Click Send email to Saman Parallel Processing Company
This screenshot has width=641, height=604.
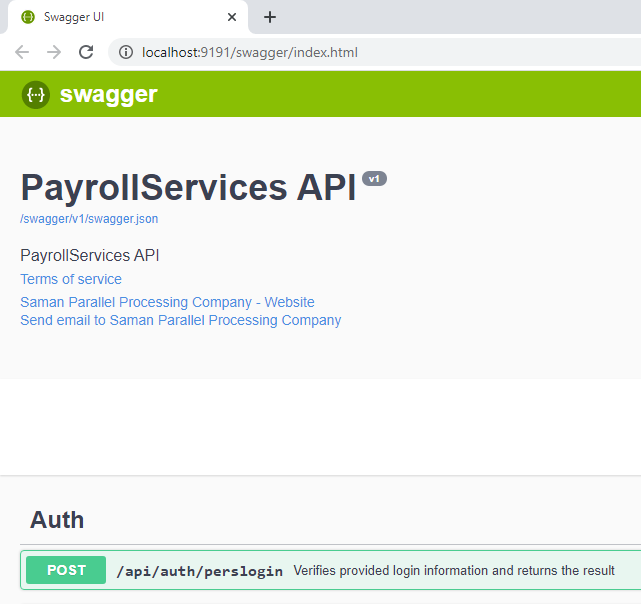[x=181, y=320]
